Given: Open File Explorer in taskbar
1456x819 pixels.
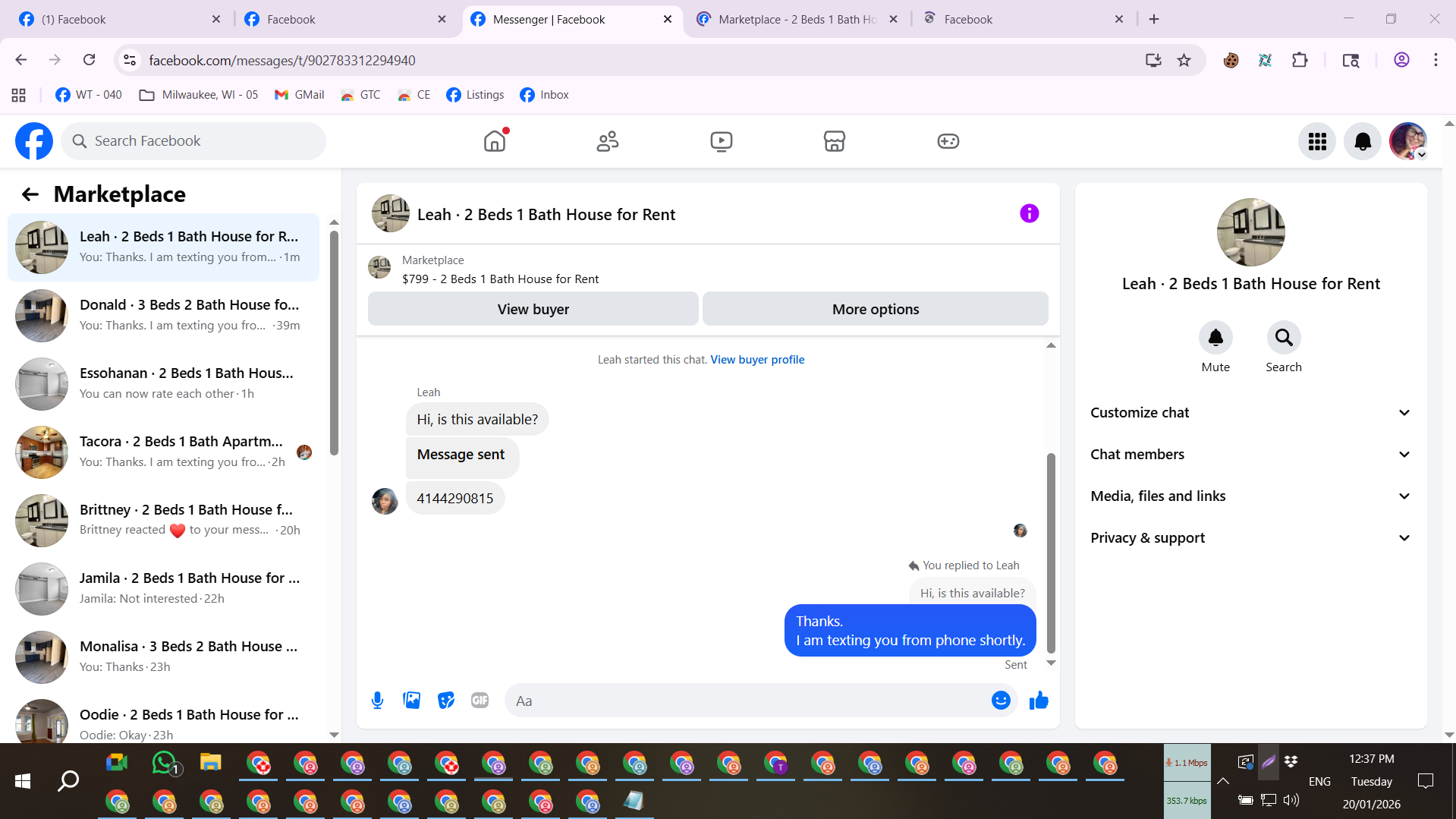Looking at the screenshot, I should pos(210,763).
